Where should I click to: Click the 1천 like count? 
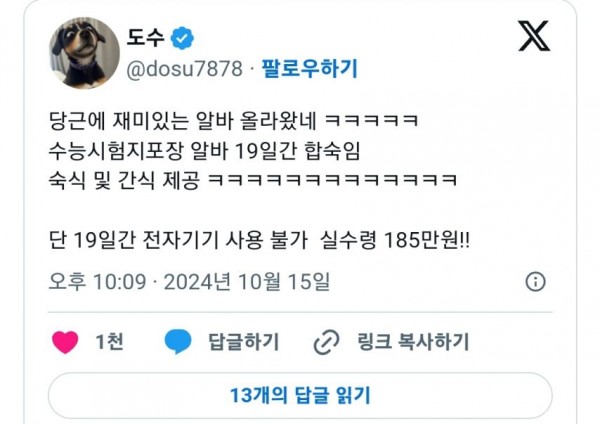(x=109, y=342)
